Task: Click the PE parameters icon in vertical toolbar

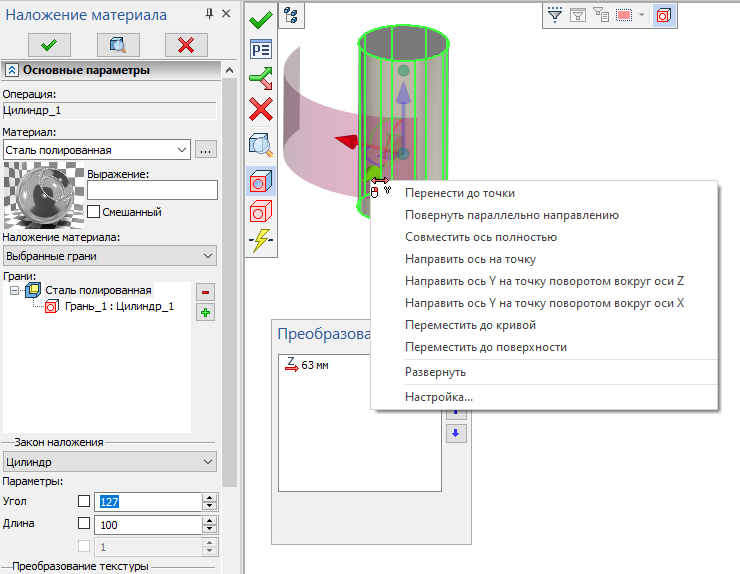Action: [261, 49]
